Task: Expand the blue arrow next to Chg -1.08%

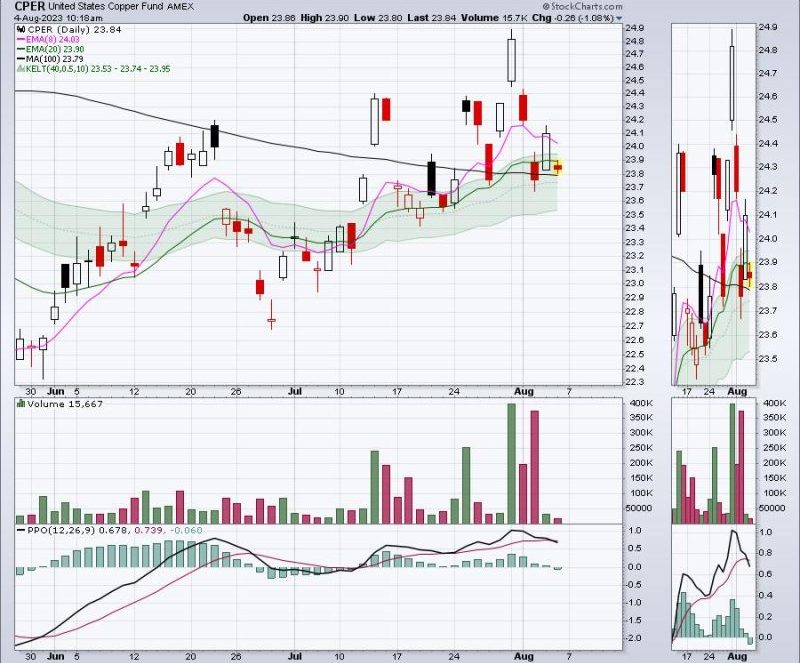Action: (619, 18)
